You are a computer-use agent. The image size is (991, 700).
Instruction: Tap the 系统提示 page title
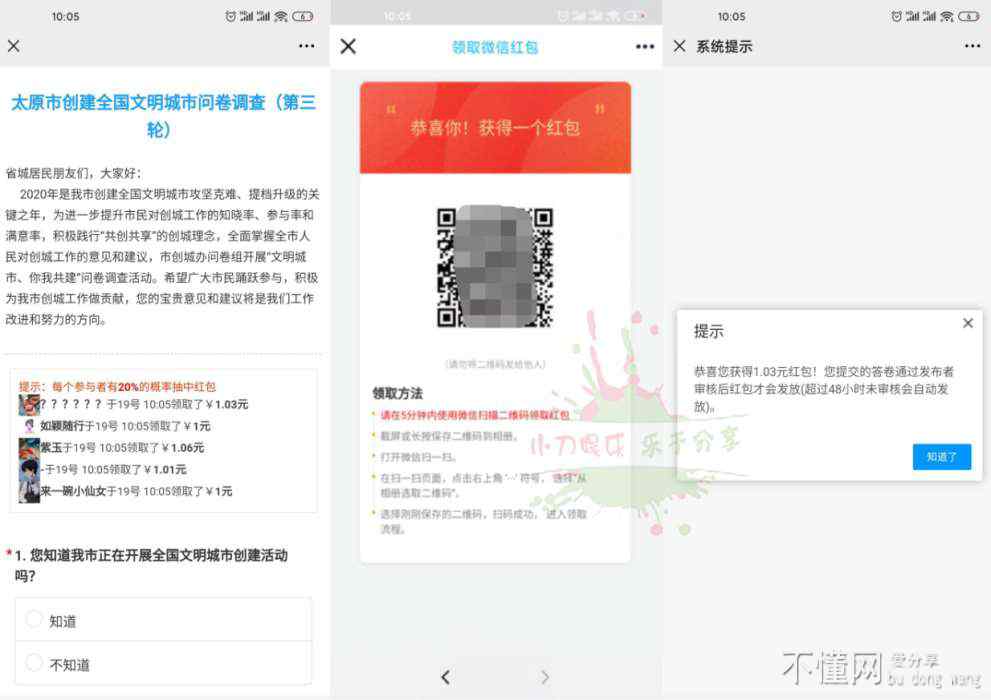(724, 46)
